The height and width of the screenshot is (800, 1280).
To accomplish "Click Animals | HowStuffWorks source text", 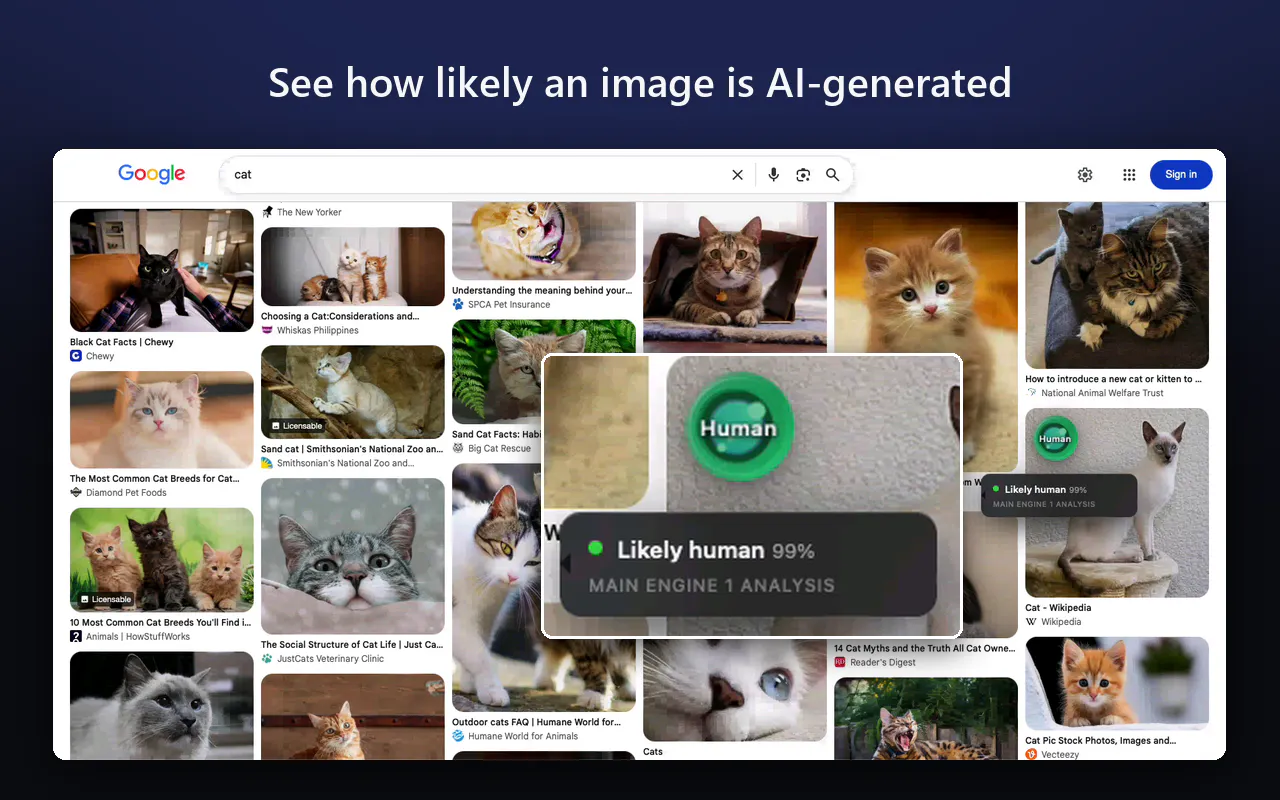I will [138, 636].
